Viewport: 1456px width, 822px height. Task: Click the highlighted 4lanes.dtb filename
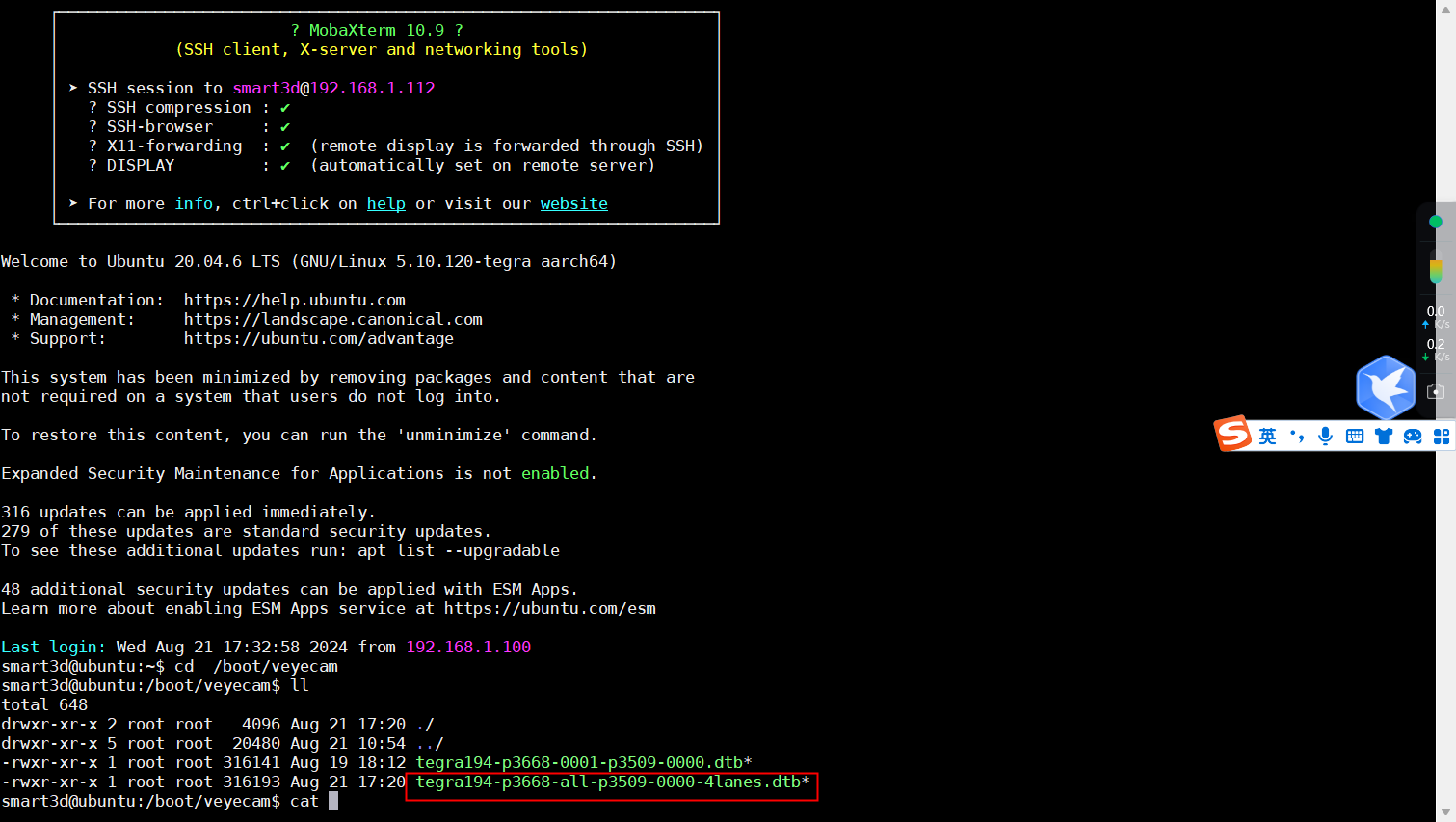click(x=611, y=782)
